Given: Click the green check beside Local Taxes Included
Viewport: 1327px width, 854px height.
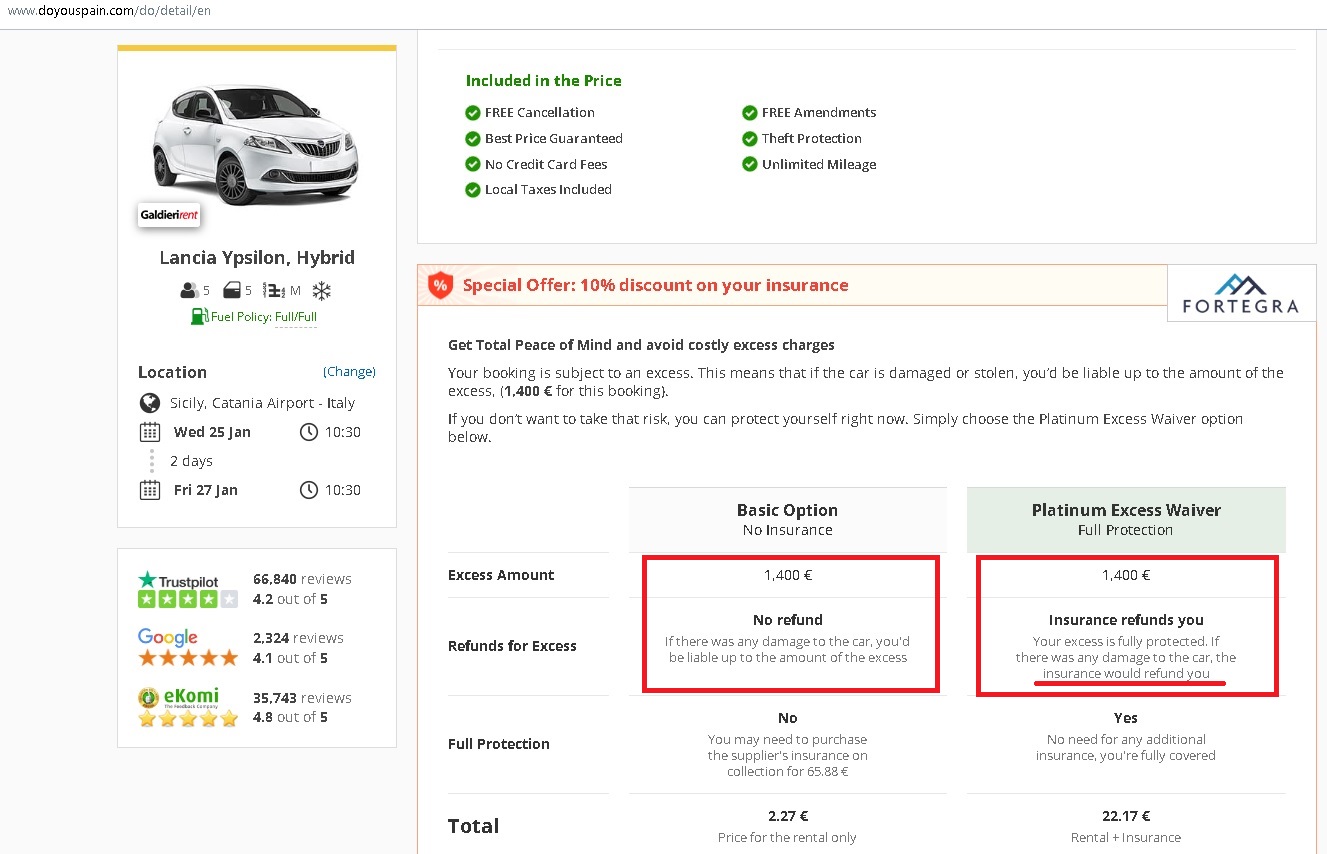Looking at the screenshot, I should click(x=473, y=190).
